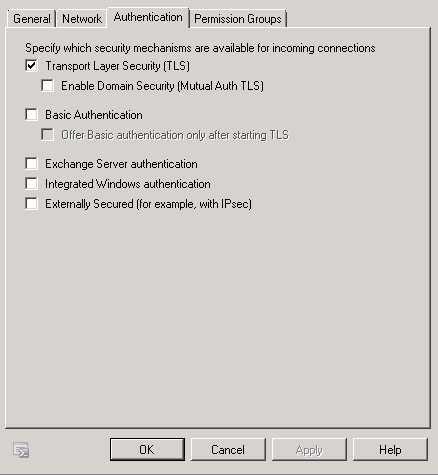The width and height of the screenshot is (438, 475).
Task: Click the Exchange Management Shell script icon
Action: point(21,450)
